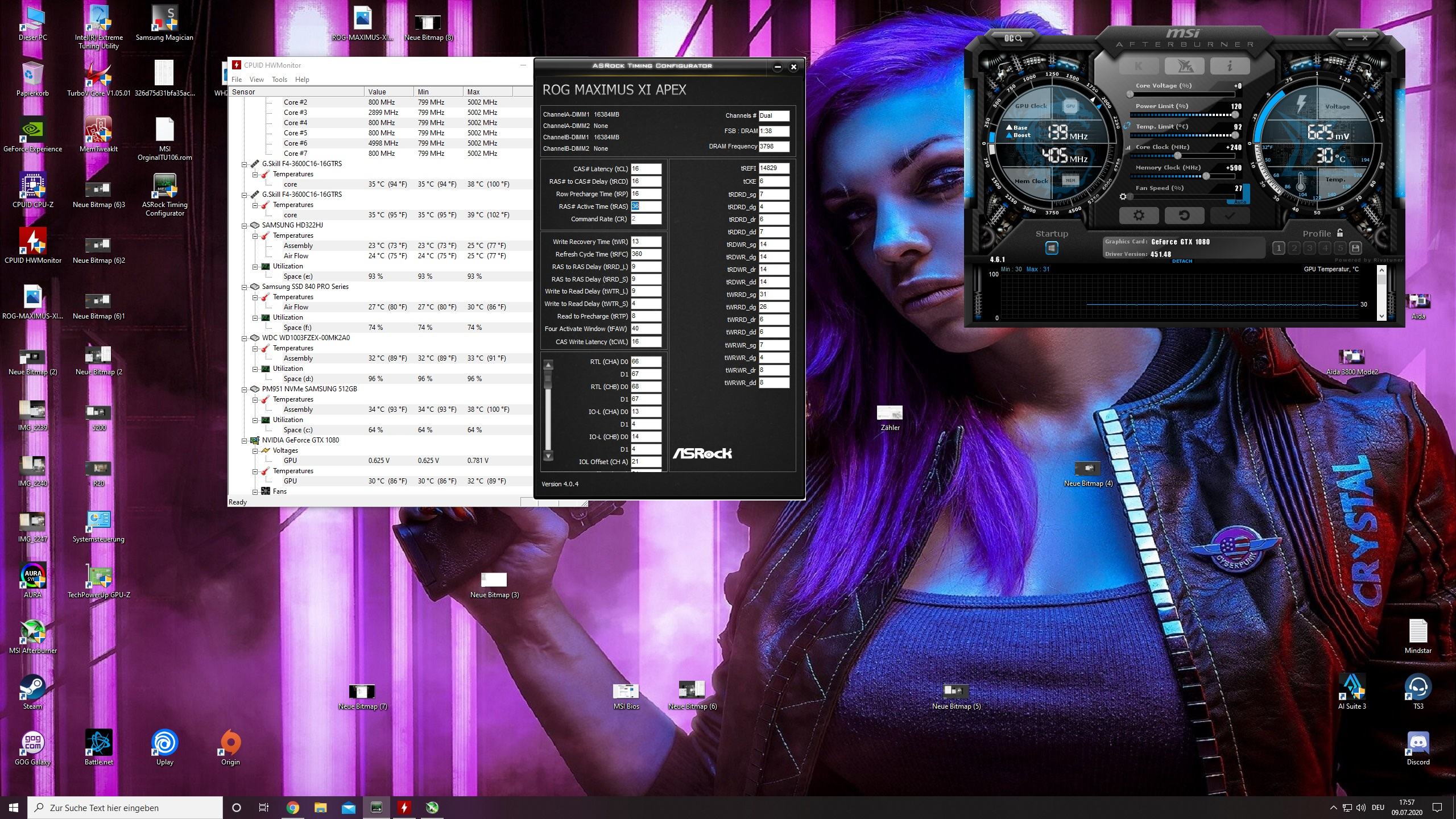Adjust the Core Clock slider handle
1456x819 pixels.
pyautogui.click(x=1178, y=156)
